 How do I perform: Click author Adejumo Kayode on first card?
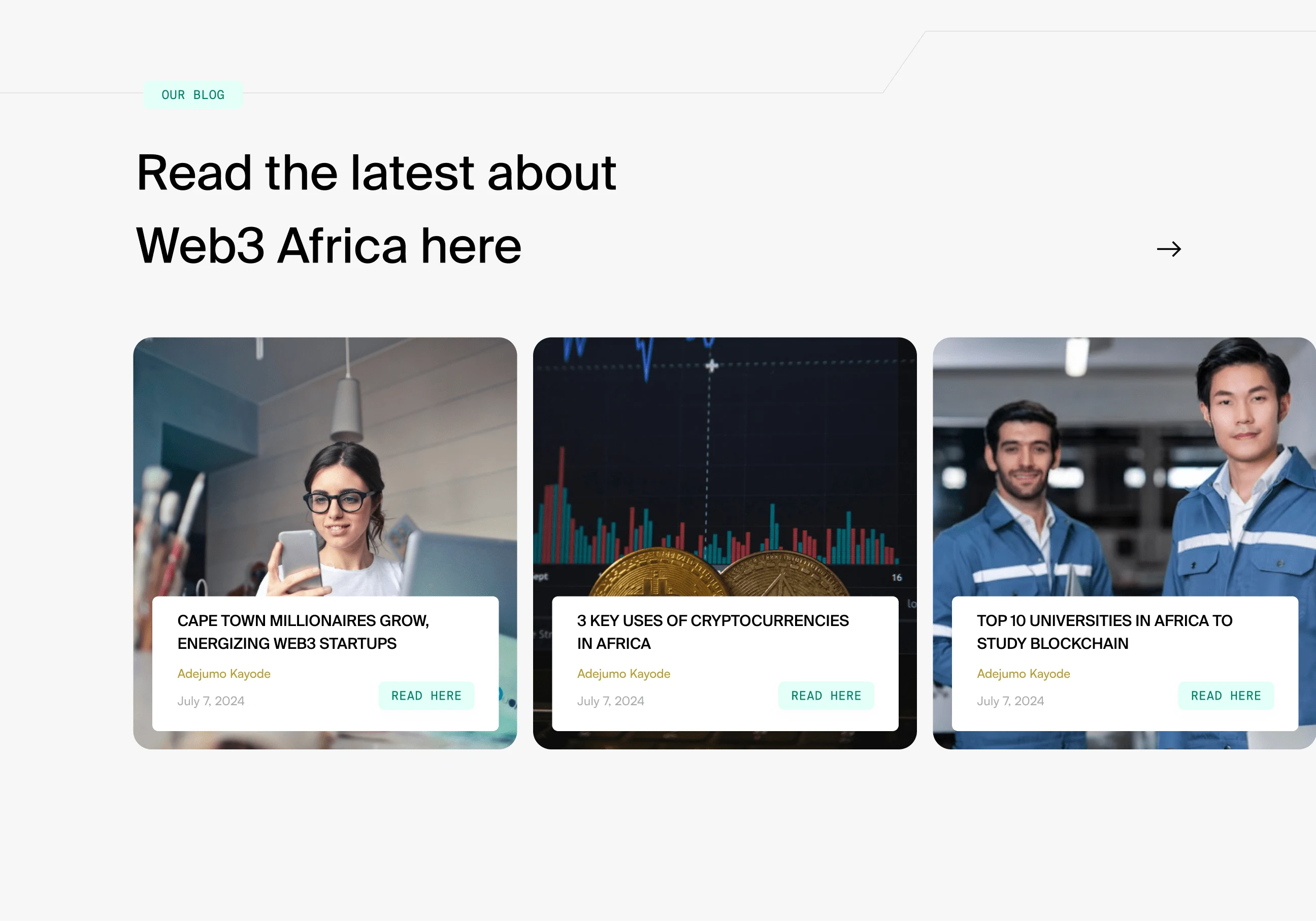pyautogui.click(x=223, y=673)
